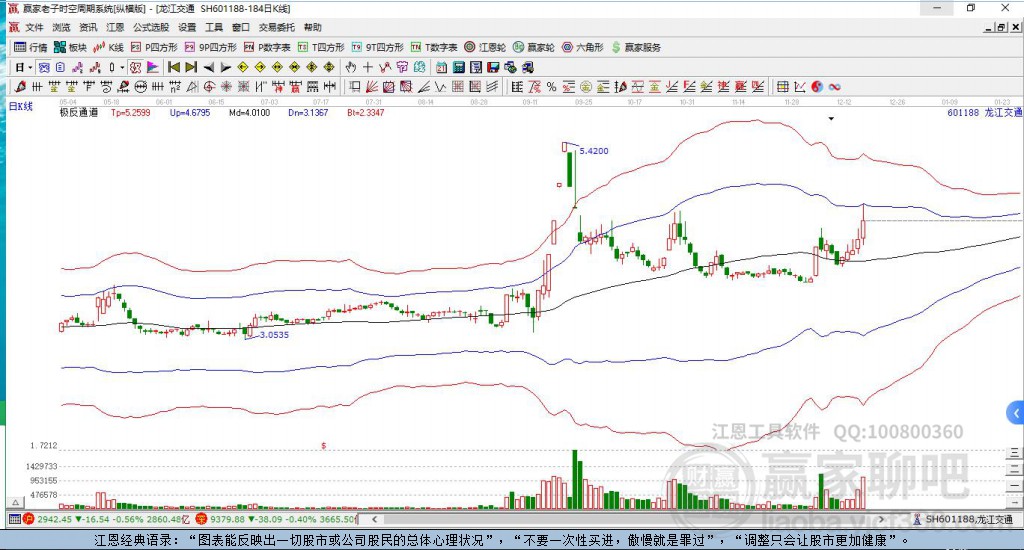The image size is (1024, 550).
Task: Click the red-blue infinity icon
Action: (x=835, y=87)
